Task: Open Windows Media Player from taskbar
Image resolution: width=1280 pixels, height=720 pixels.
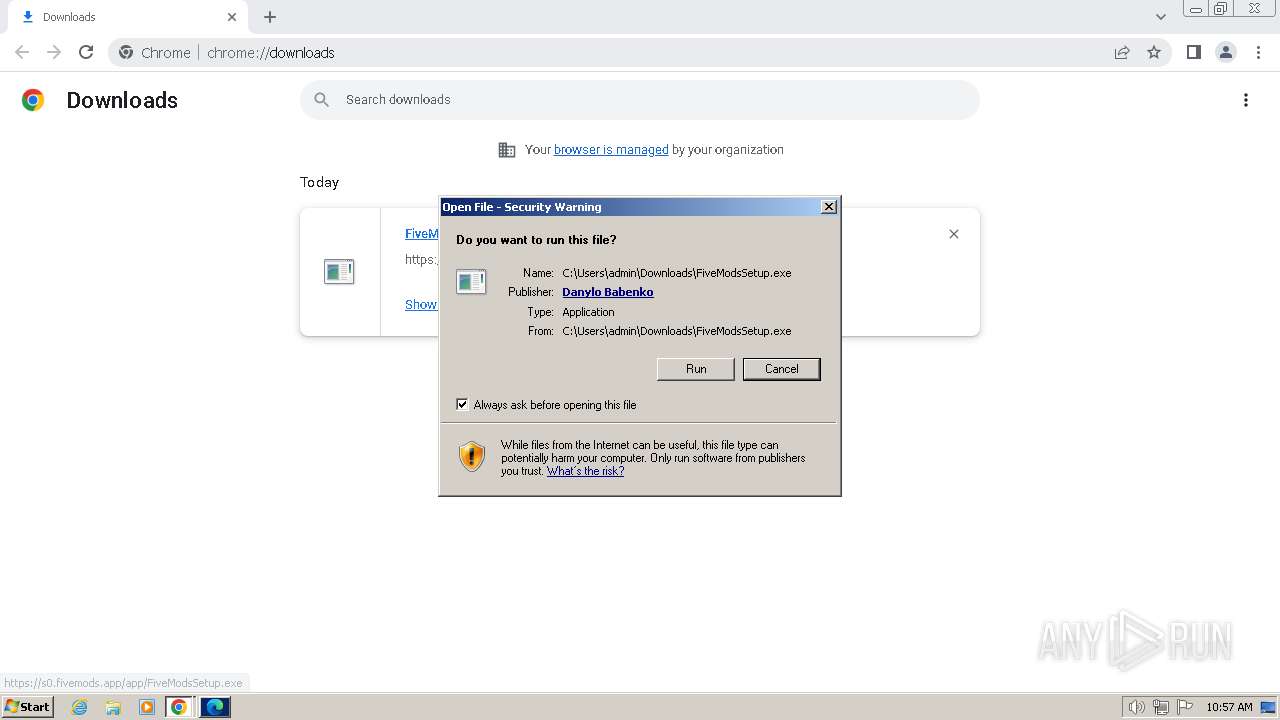Action: coord(147,707)
